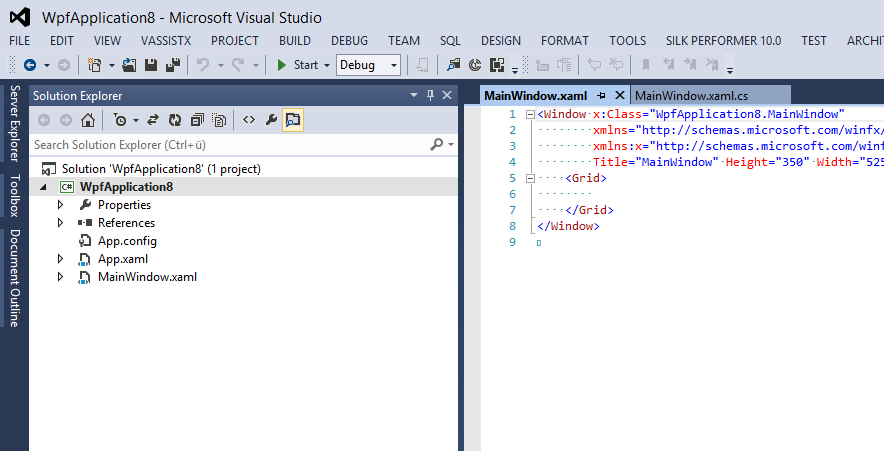Screen dimensions: 884x451
Task: Open dropdown arrow beside the Start button
Action: (326, 65)
